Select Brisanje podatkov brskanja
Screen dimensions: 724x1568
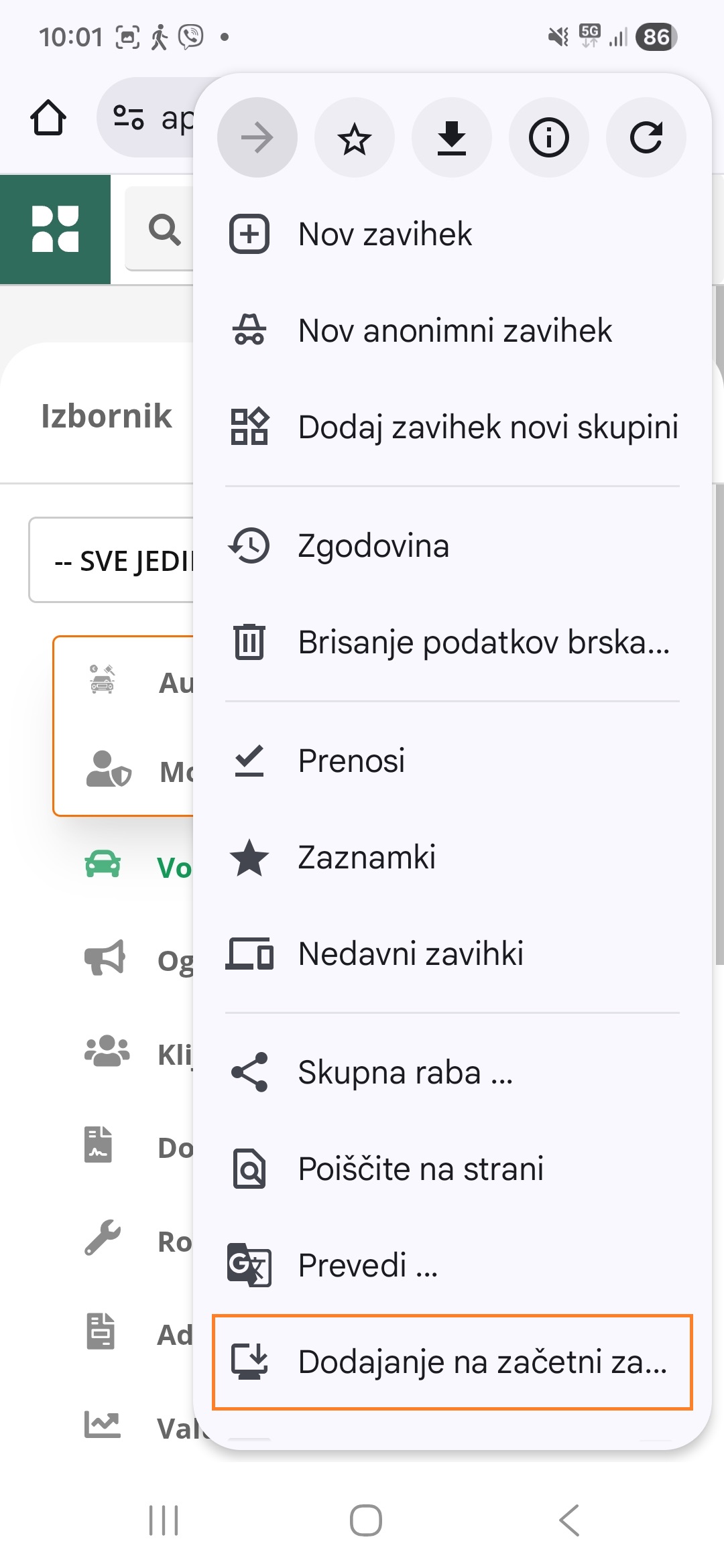click(483, 643)
